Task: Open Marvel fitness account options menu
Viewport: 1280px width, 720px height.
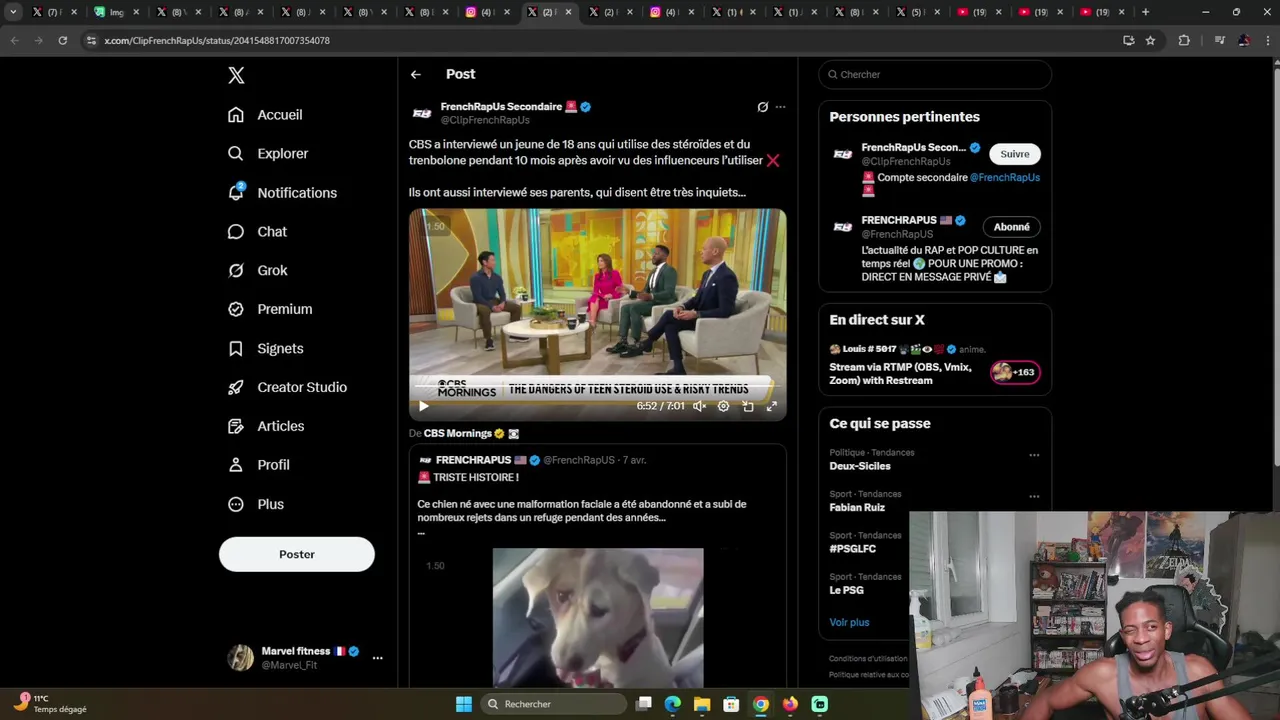Action: tap(377, 658)
